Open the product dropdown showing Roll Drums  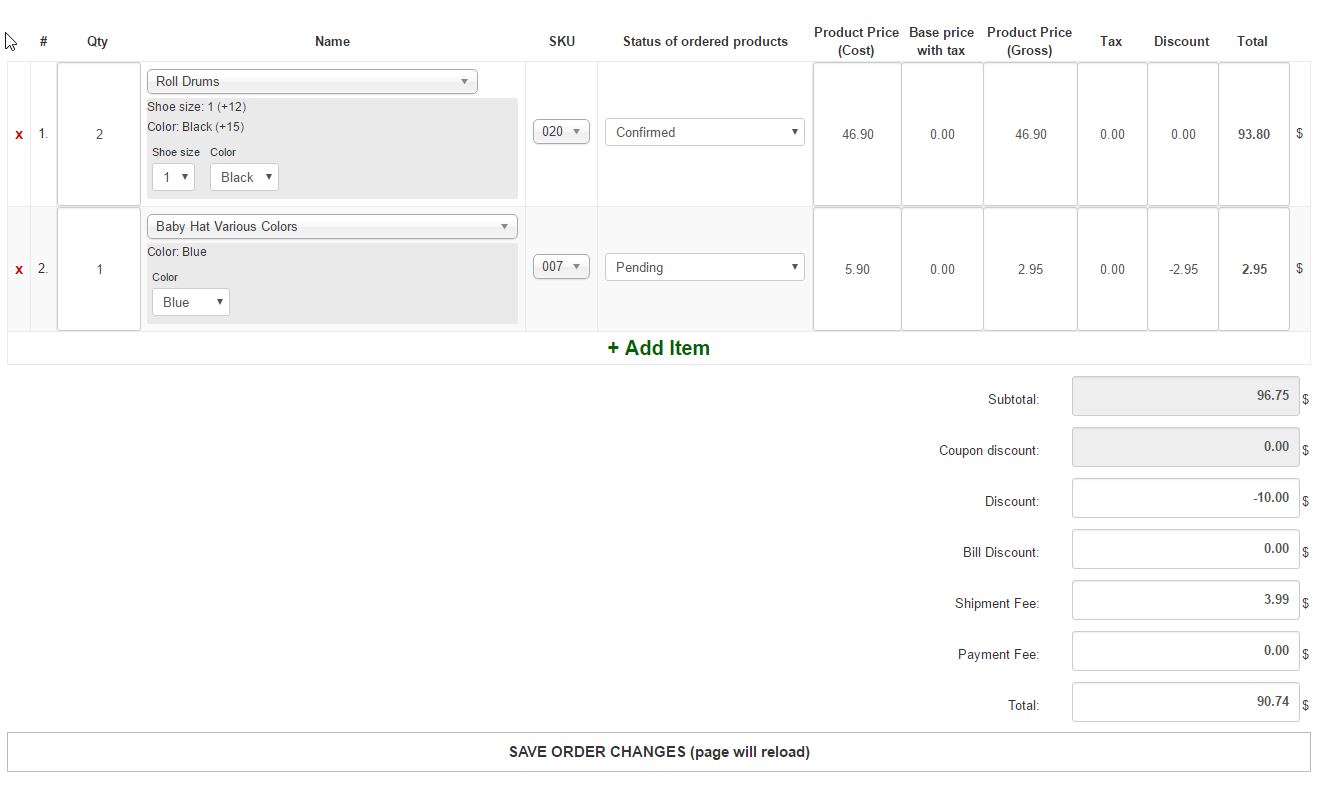click(x=311, y=81)
